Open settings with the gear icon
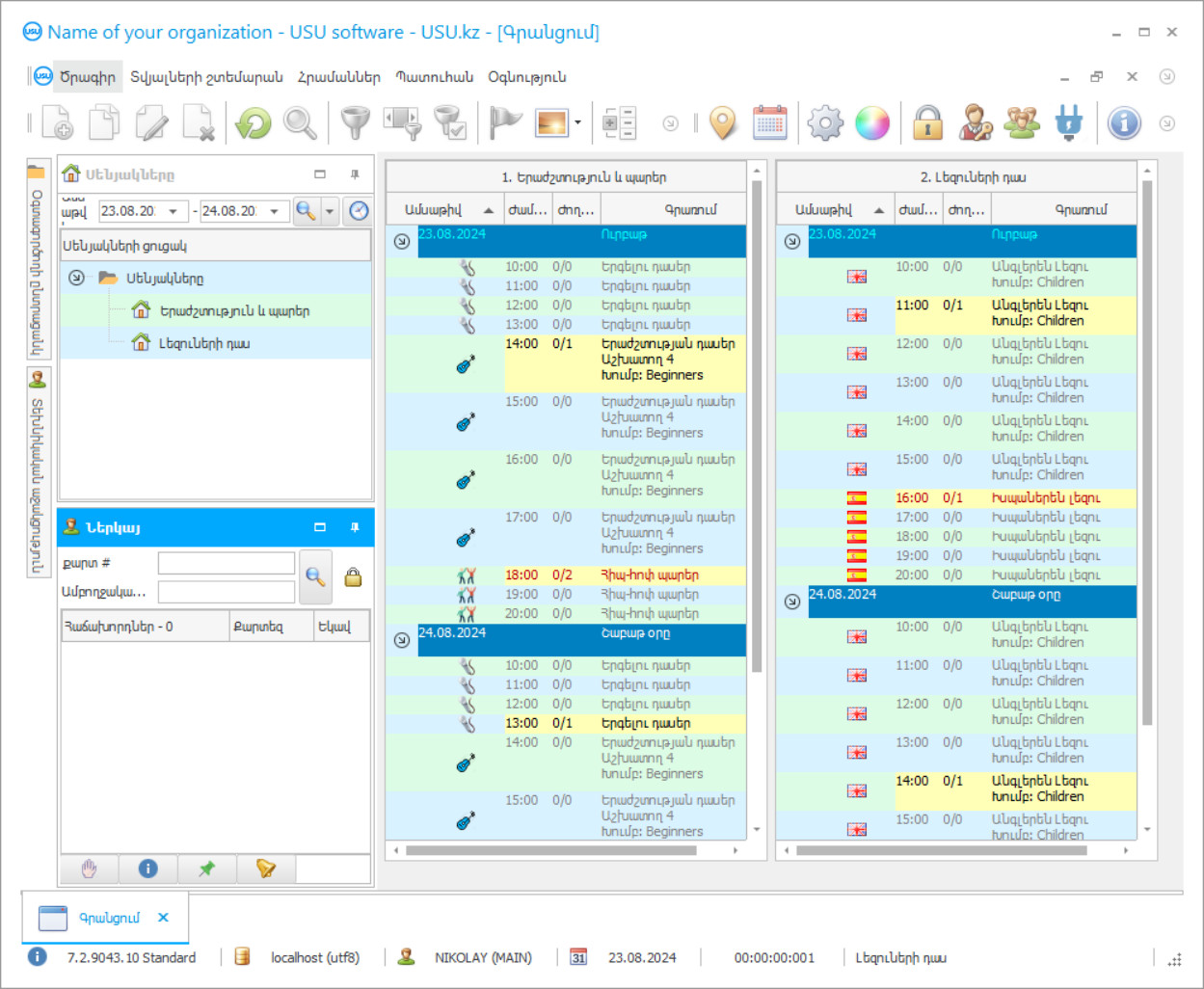1204x989 pixels. 825,122
